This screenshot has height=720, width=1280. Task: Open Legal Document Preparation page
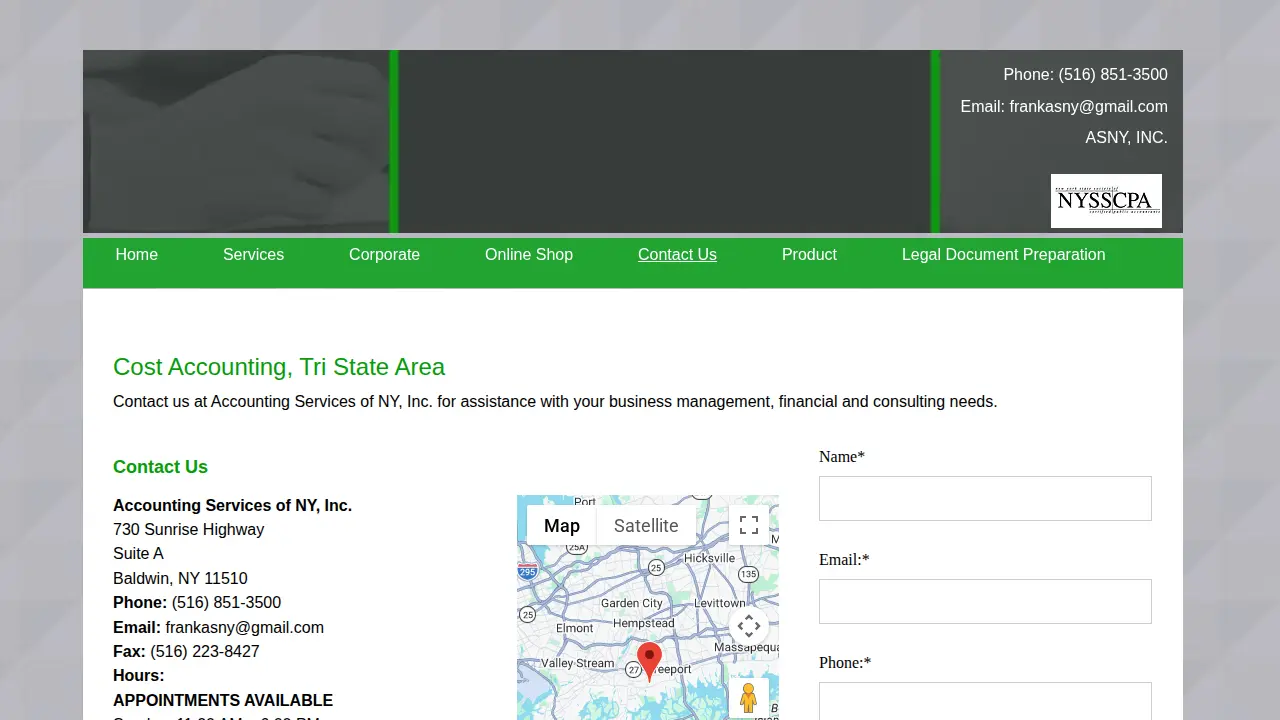[1003, 255]
